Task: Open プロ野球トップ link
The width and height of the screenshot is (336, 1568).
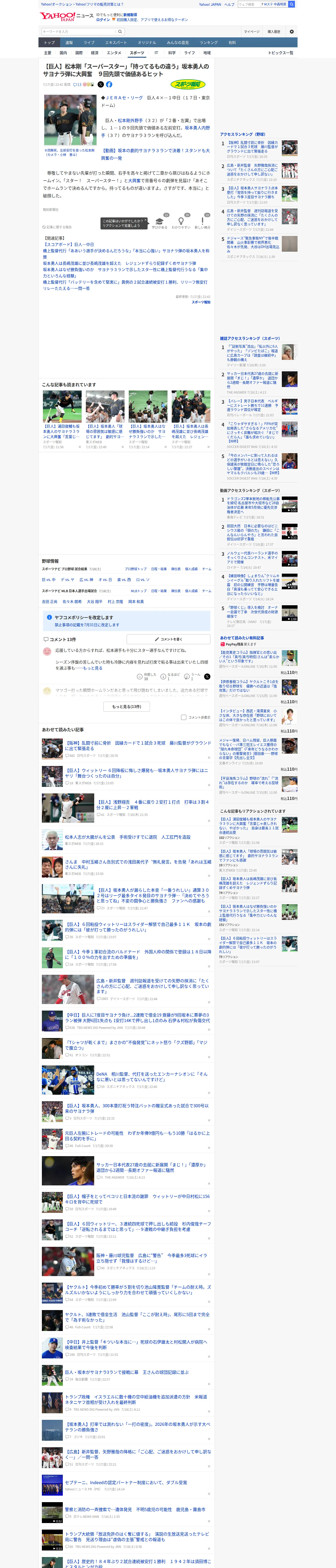Action: [x=135, y=569]
